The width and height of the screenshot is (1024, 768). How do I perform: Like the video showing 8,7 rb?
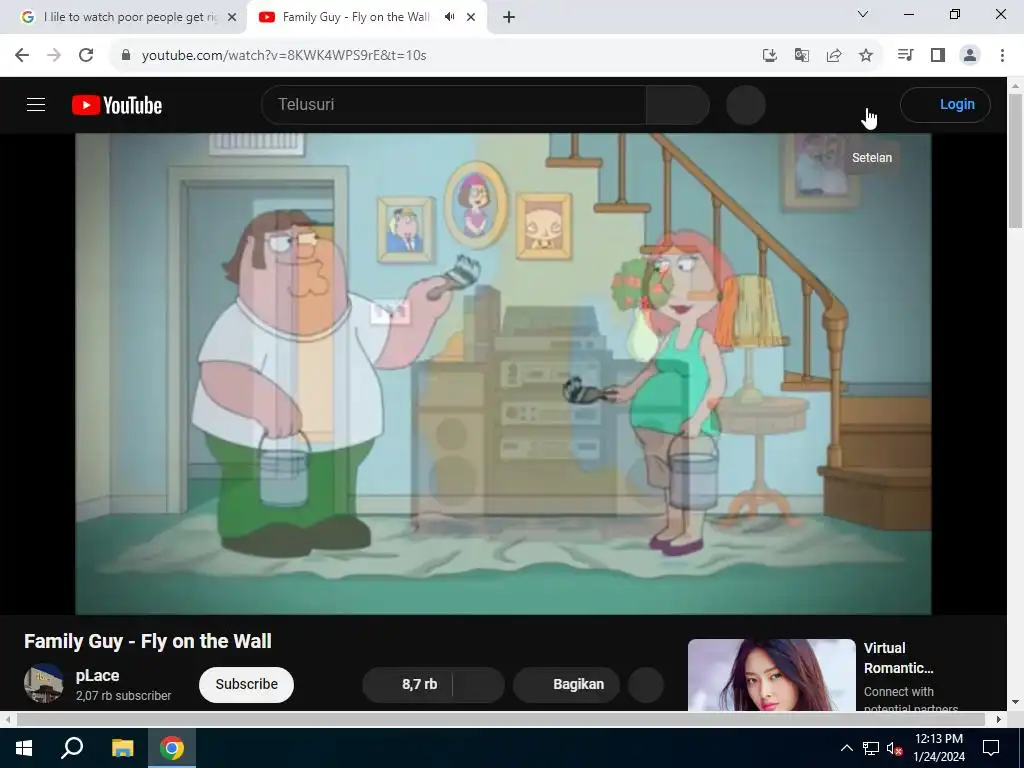(x=407, y=684)
